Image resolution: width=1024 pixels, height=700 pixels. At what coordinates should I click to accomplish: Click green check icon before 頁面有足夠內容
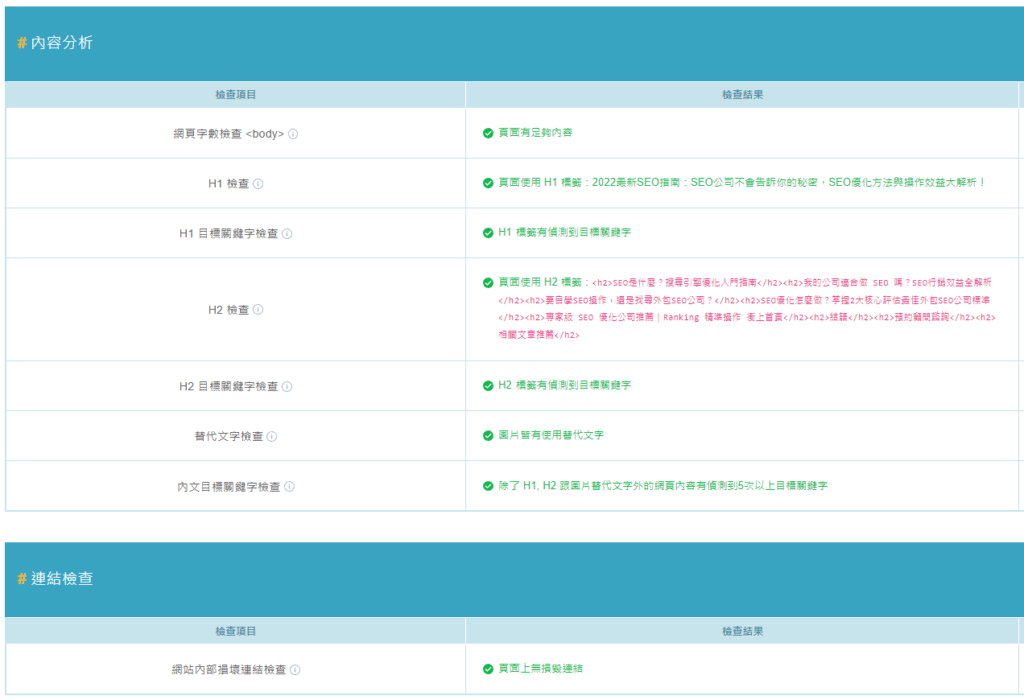pos(488,133)
